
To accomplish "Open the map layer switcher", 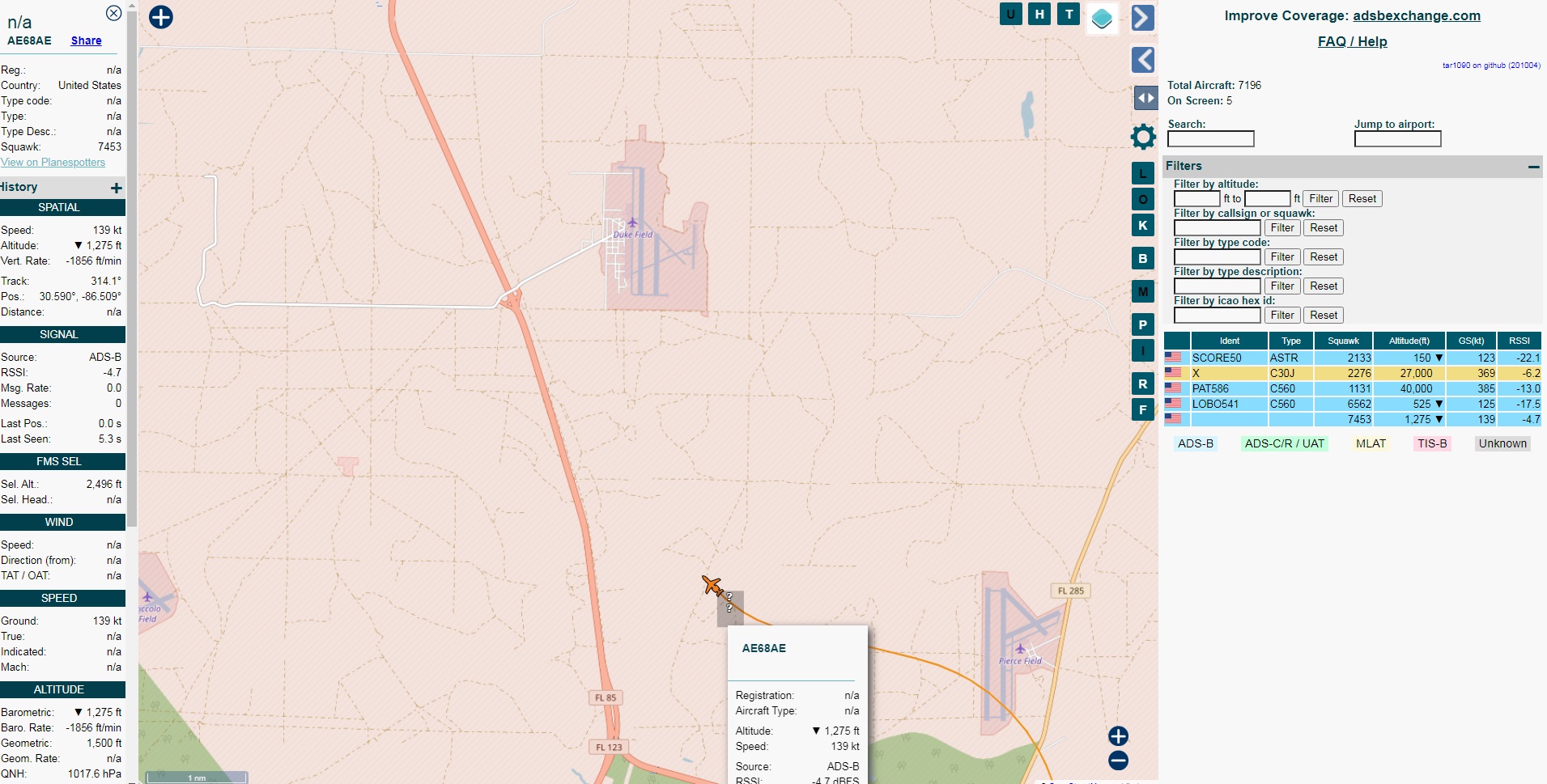I will 1102,18.
